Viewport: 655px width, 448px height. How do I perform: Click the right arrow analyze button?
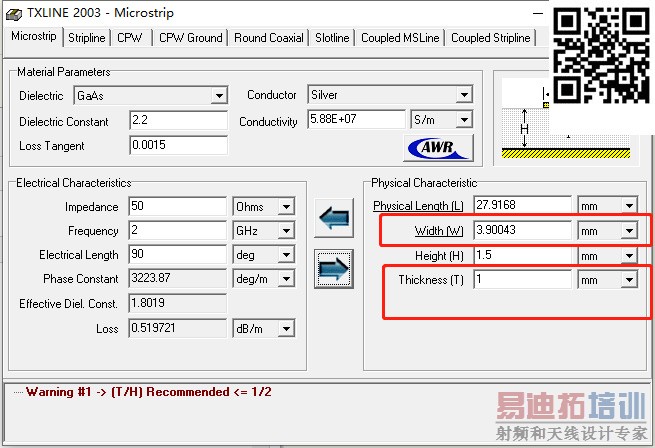(334, 269)
